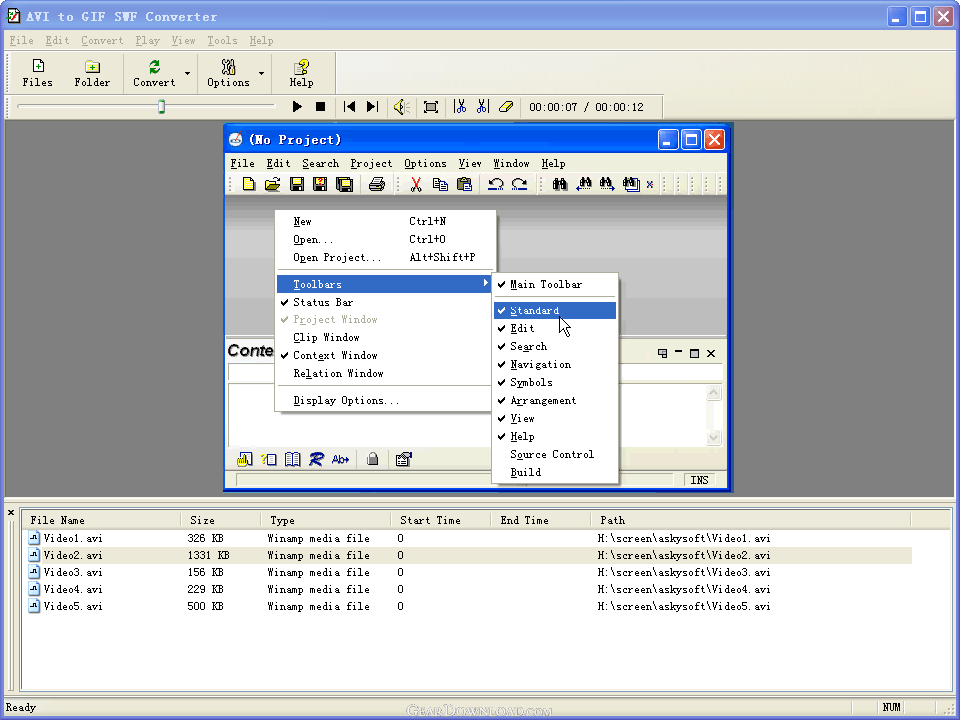Sort the list by File Name header
The image size is (960, 720).
102,520
